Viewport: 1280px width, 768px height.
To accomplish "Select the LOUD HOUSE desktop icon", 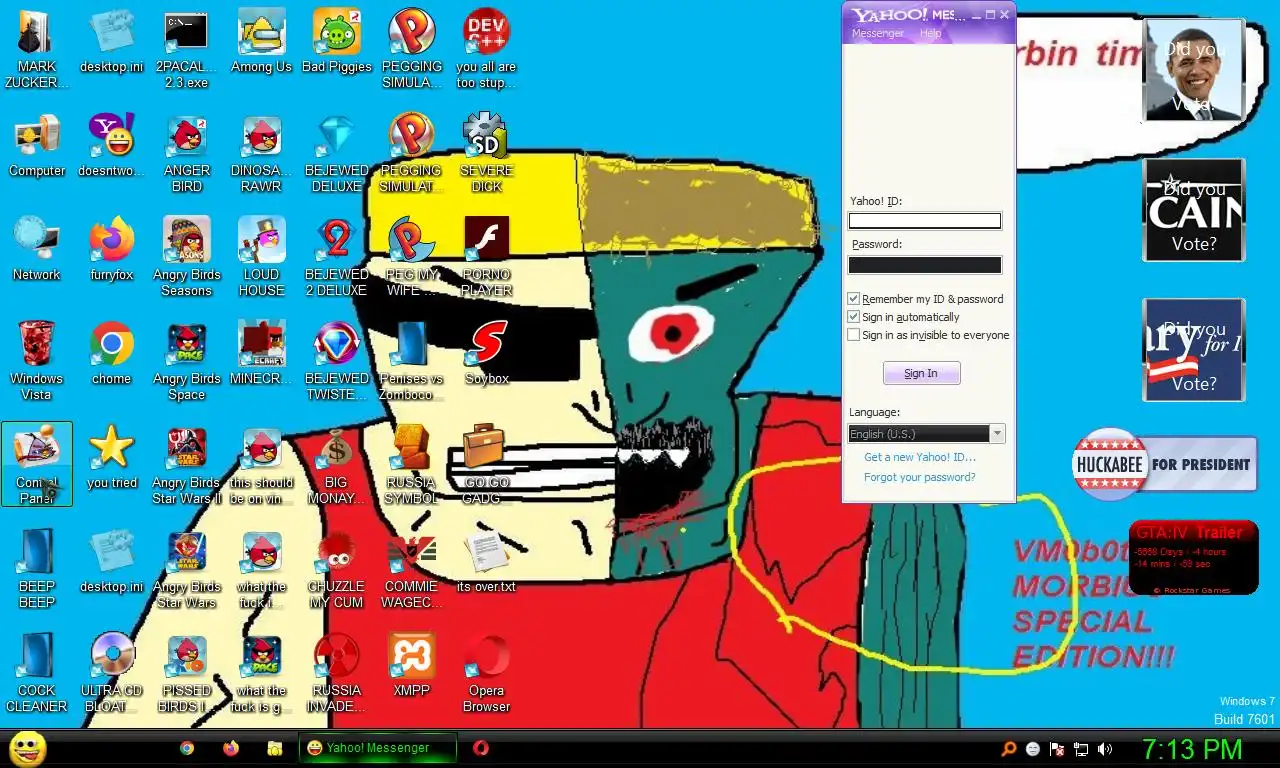I will tap(261, 256).
